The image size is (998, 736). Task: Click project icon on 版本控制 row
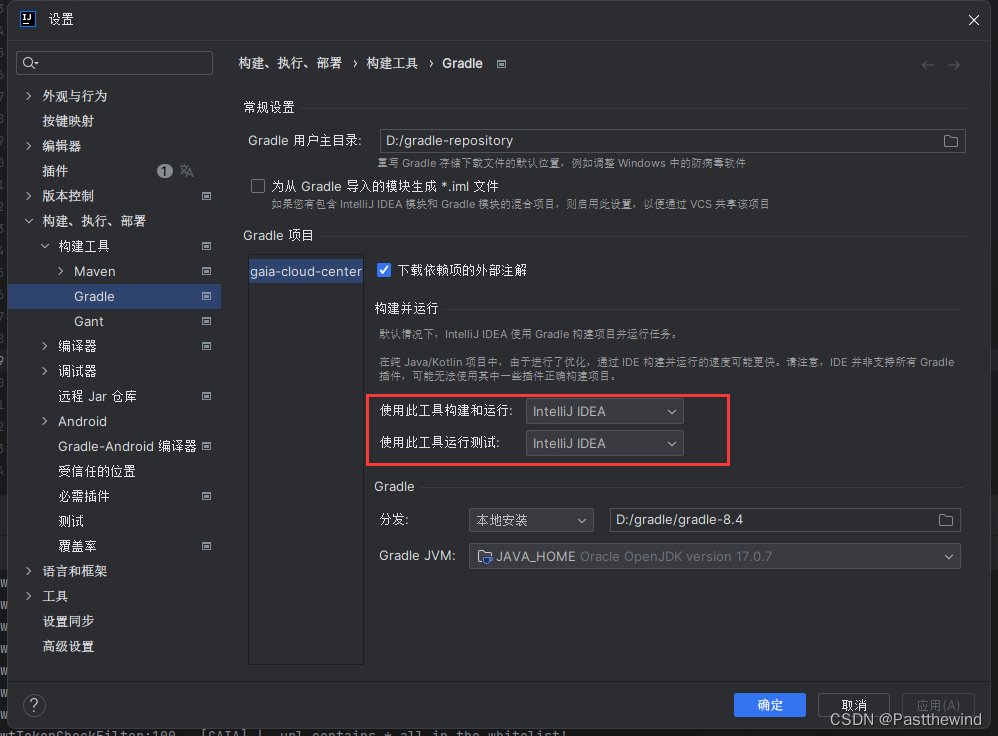[206, 196]
